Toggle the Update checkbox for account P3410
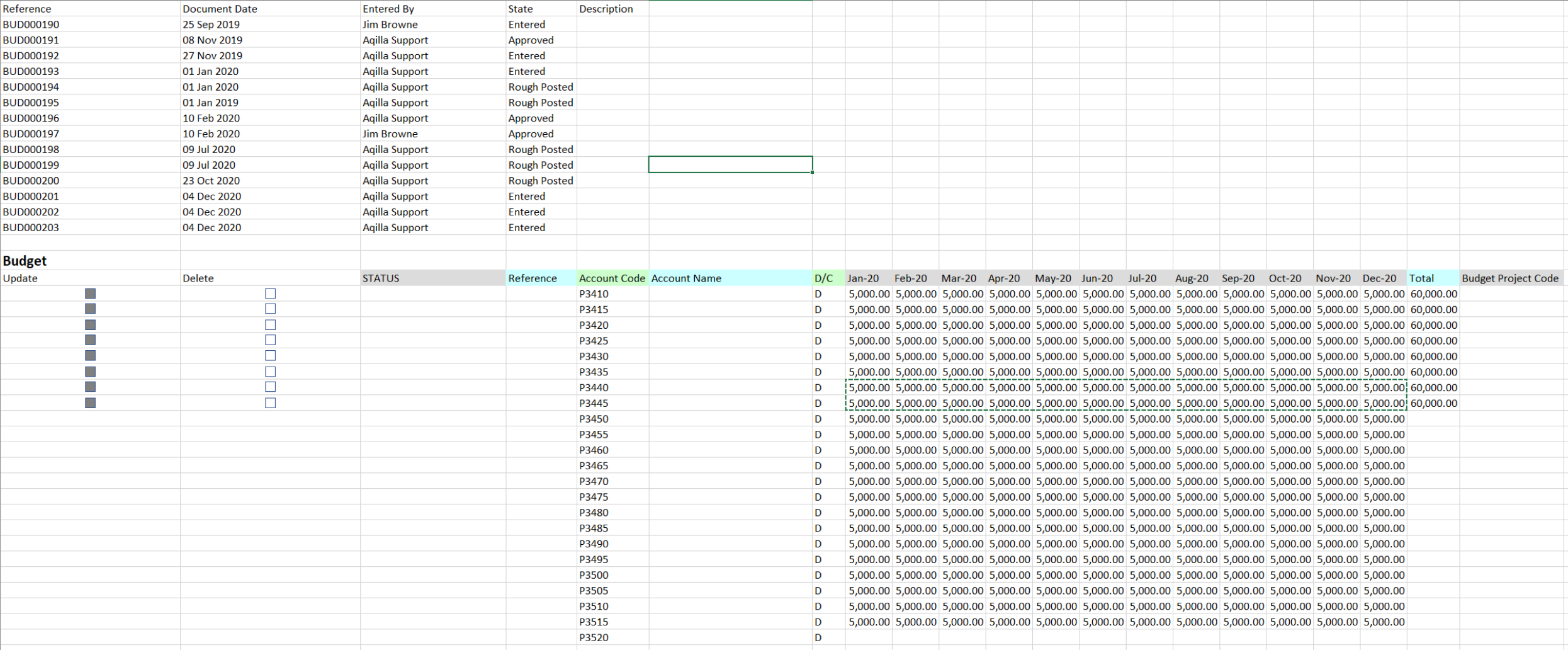The height and width of the screenshot is (650, 1568). click(90, 294)
